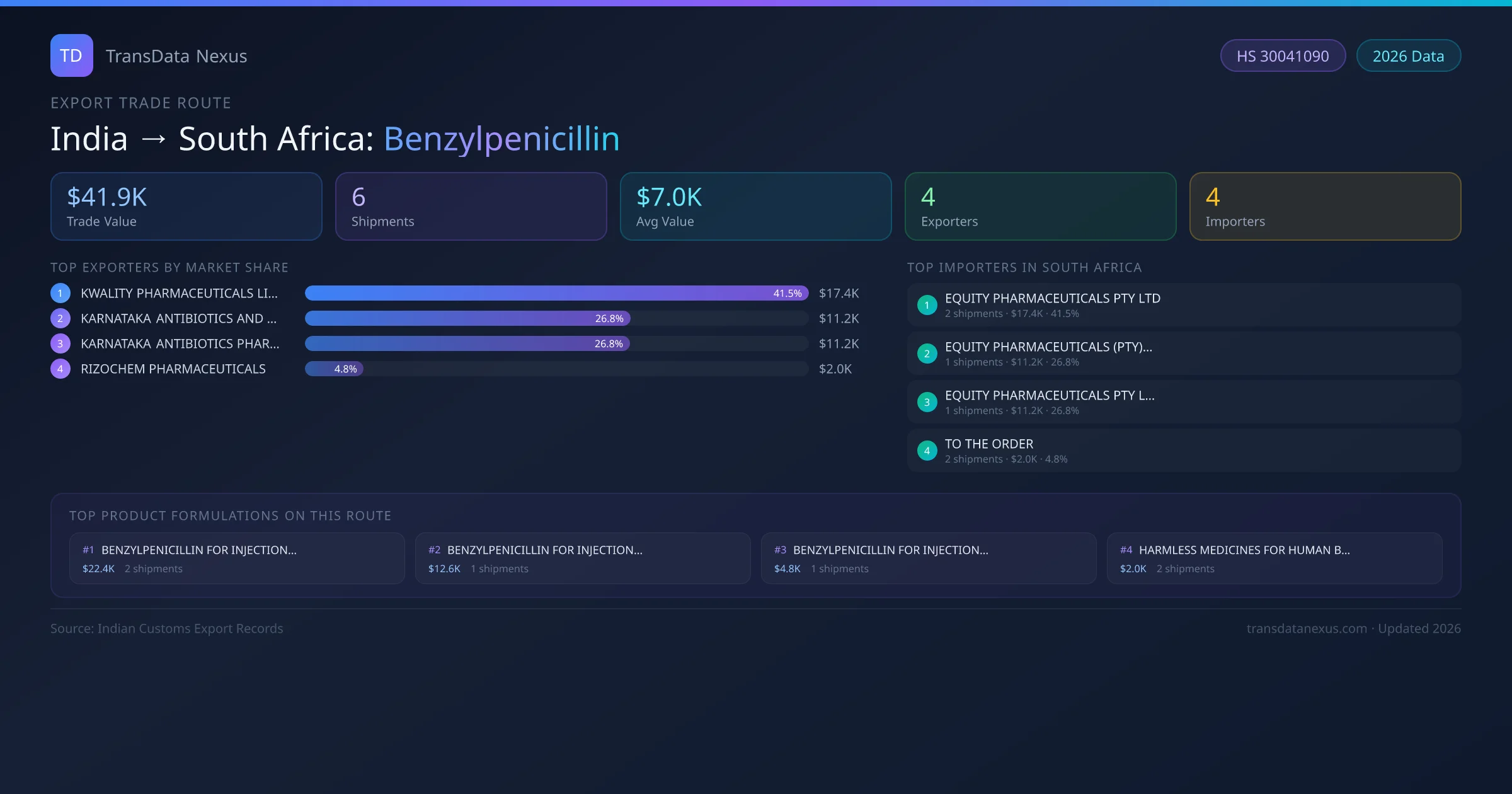Expand the truncated Kwality Pharmaceuticals exporter name
This screenshot has height=794, width=1512.
pos(178,293)
